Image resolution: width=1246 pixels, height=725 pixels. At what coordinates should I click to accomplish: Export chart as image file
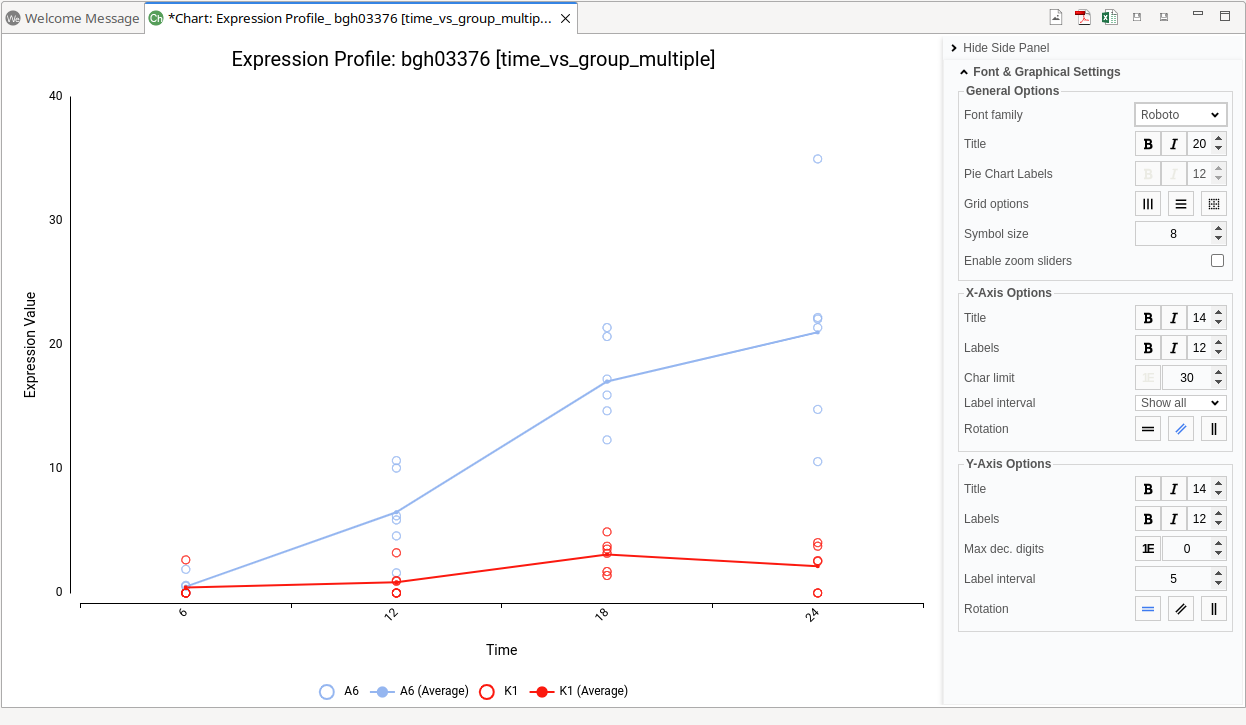[1056, 17]
